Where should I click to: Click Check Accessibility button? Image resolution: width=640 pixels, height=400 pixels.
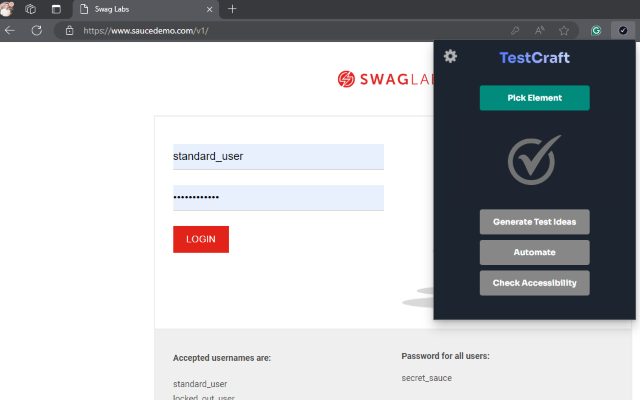pyautogui.click(x=534, y=283)
